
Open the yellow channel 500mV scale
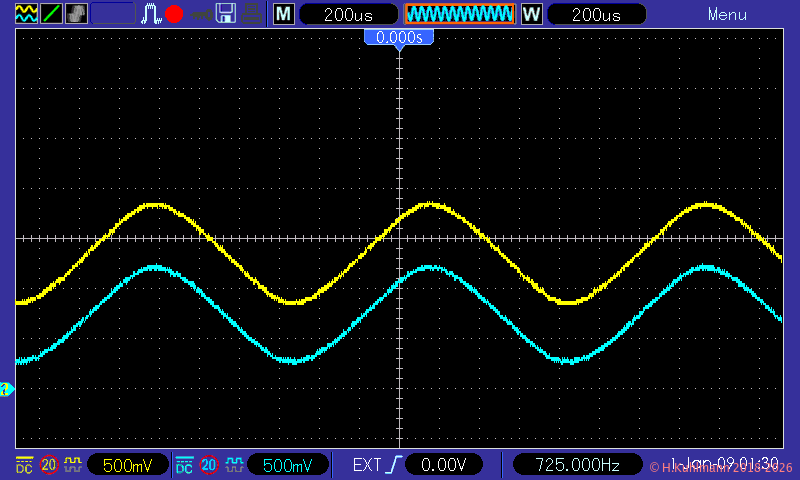click(x=125, y=465)
